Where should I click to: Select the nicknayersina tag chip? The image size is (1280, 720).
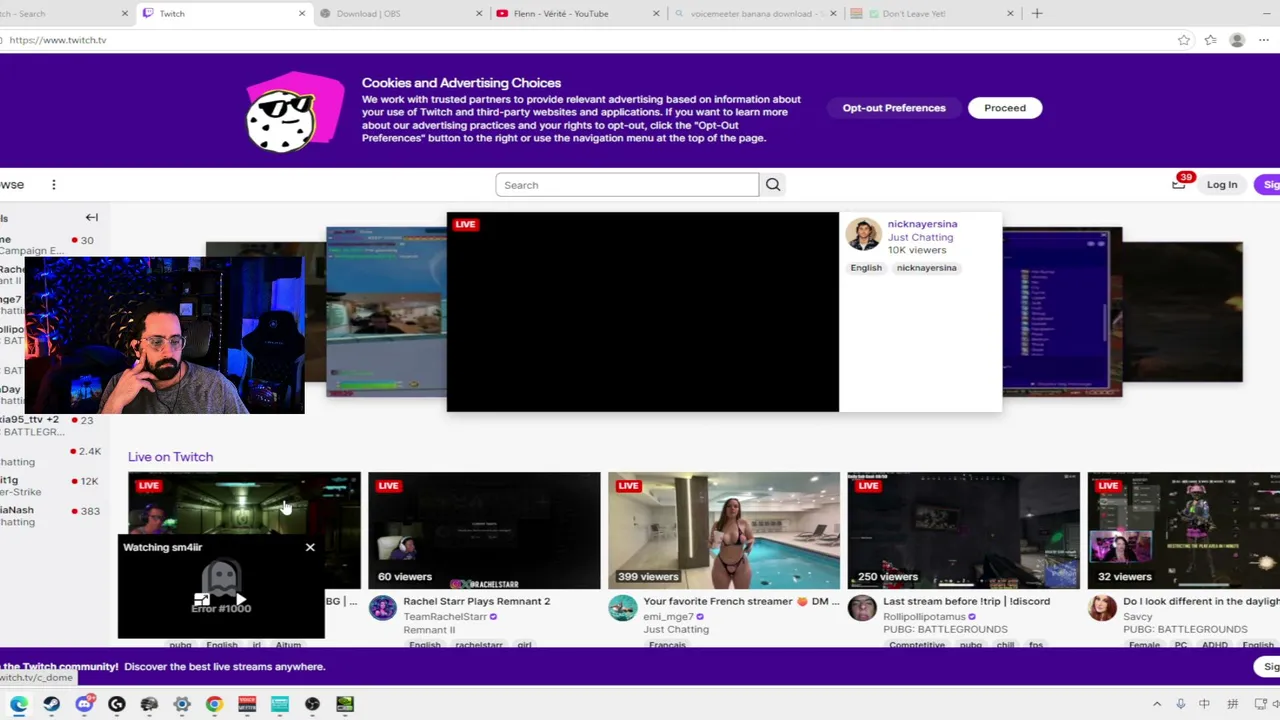tap(926, 268)
